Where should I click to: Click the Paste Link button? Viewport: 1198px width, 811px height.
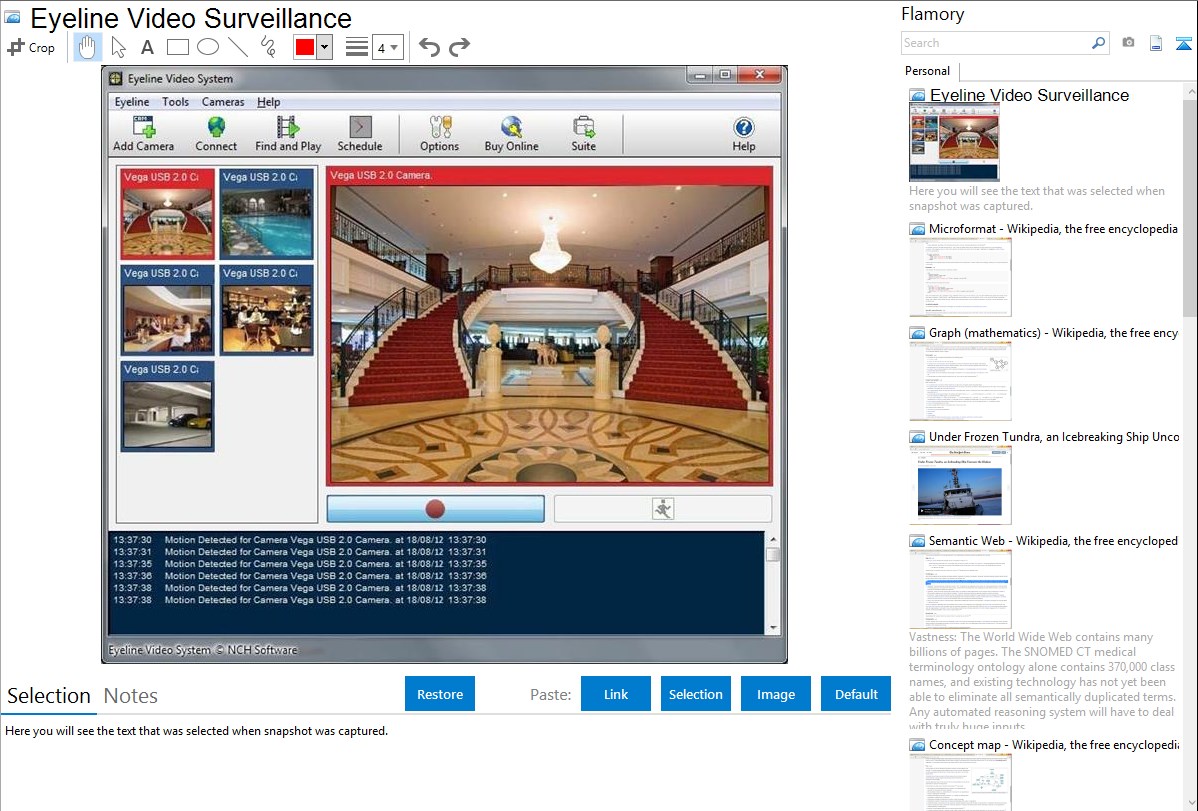[616, 694]
